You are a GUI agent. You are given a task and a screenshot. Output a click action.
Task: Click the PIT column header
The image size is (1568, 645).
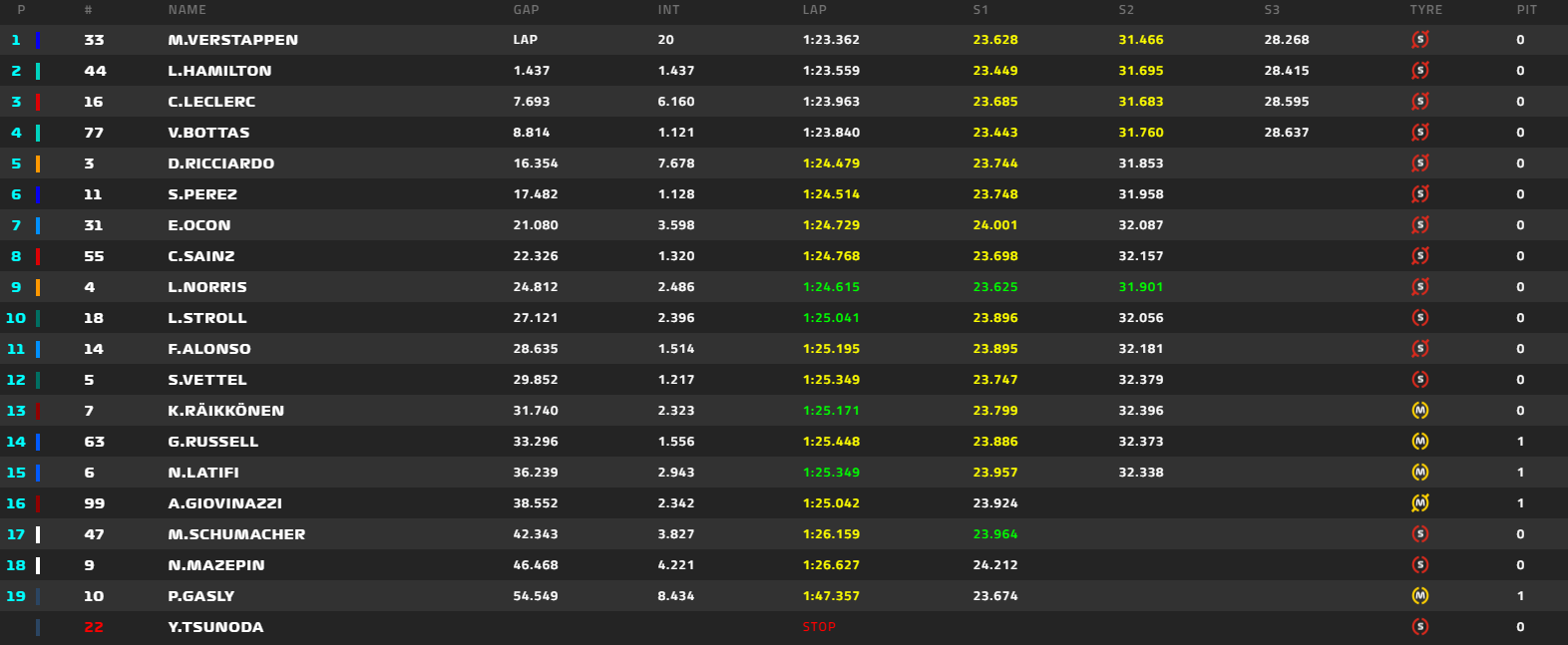click(1526, 10)
